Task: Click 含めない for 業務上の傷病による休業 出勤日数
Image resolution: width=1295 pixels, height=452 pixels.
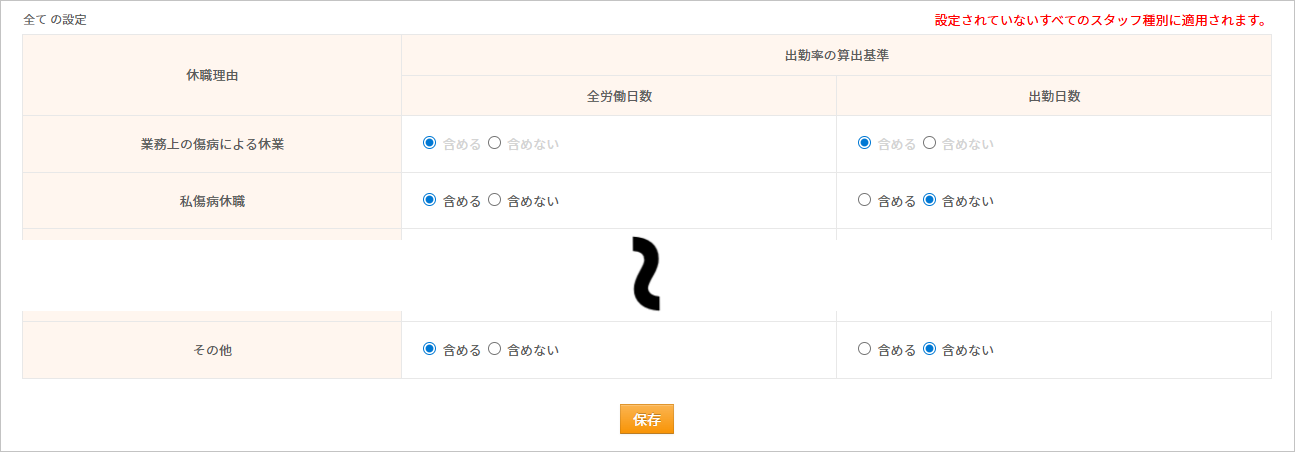Action: [929, 143]
